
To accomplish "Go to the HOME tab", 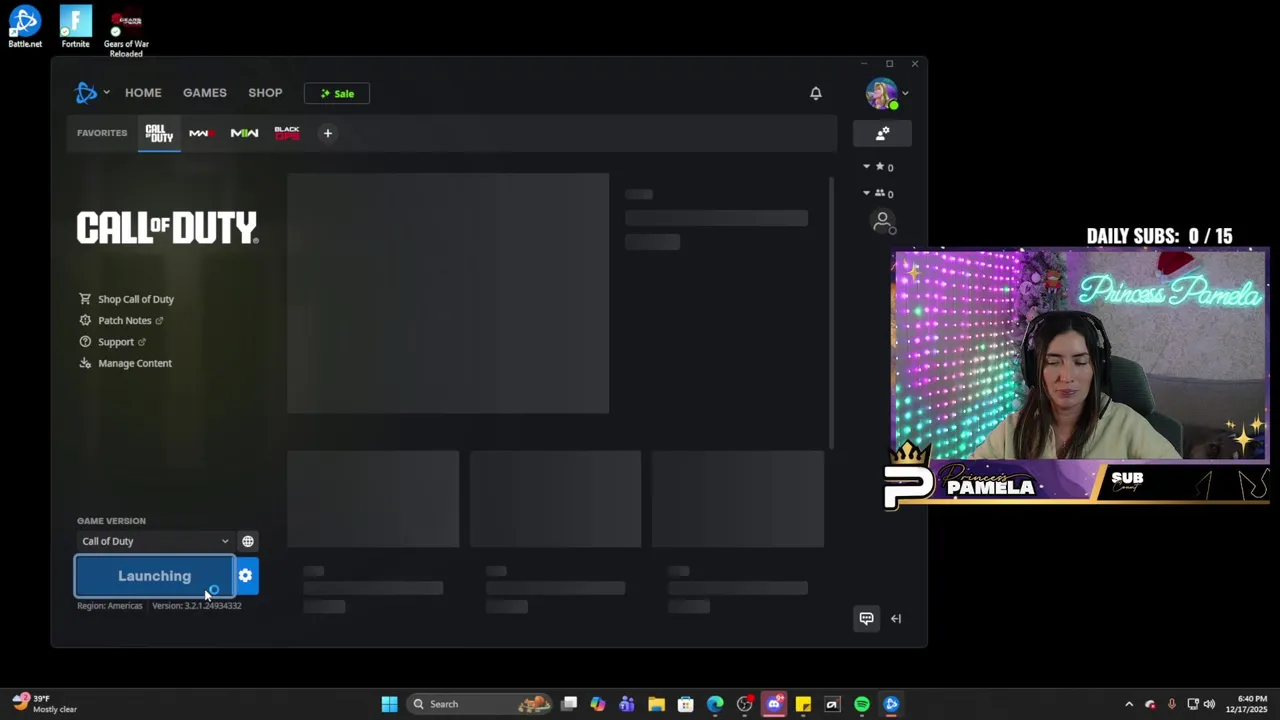I will [143, 93].
